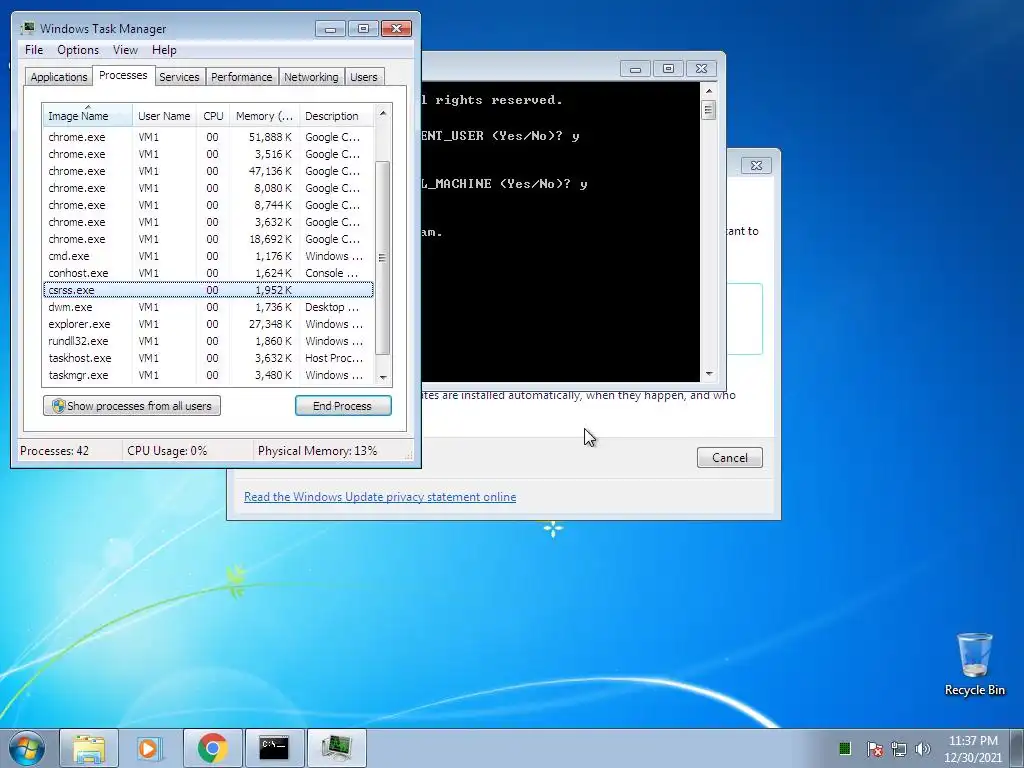Select the taskmgr.exe process row

[208, 375]
